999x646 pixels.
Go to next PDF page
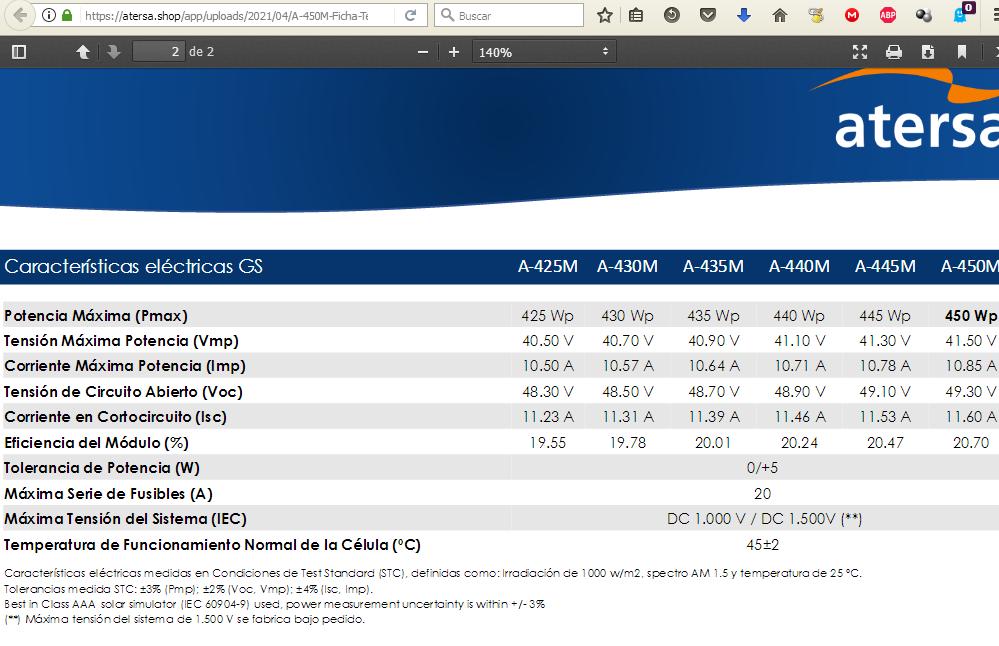point(114,52)
